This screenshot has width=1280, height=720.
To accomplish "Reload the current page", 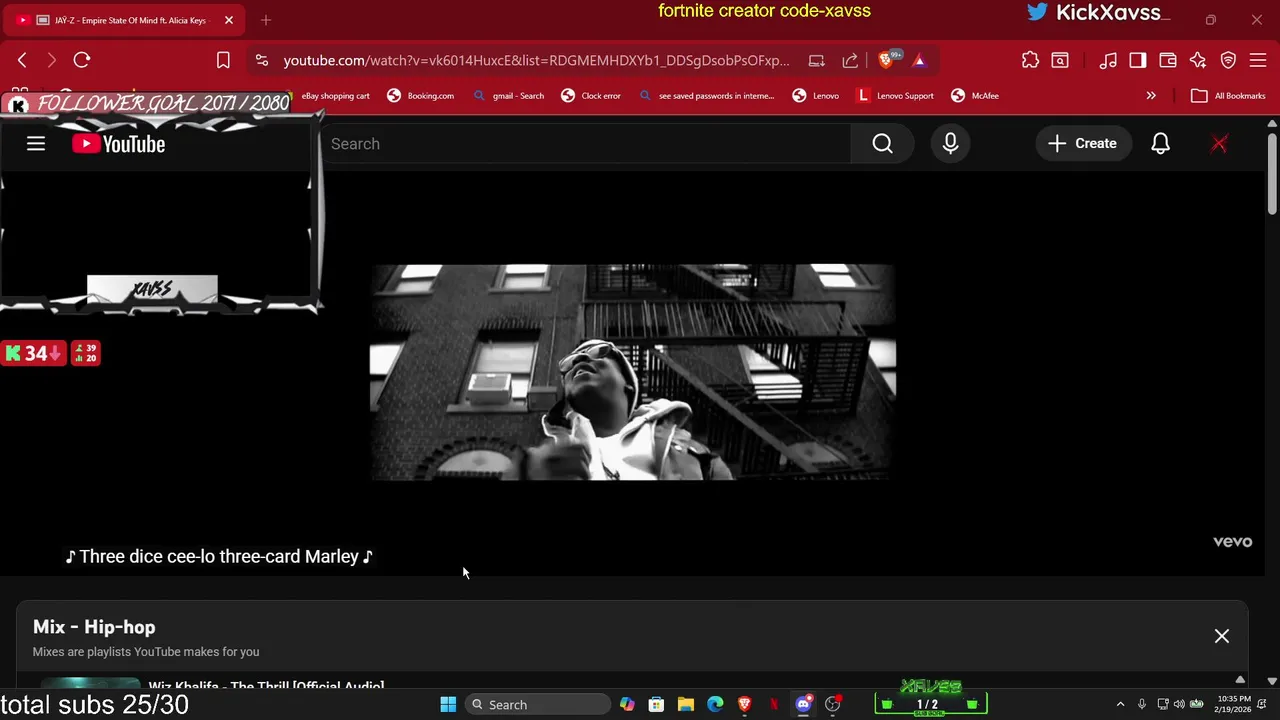I will (82, 60).
